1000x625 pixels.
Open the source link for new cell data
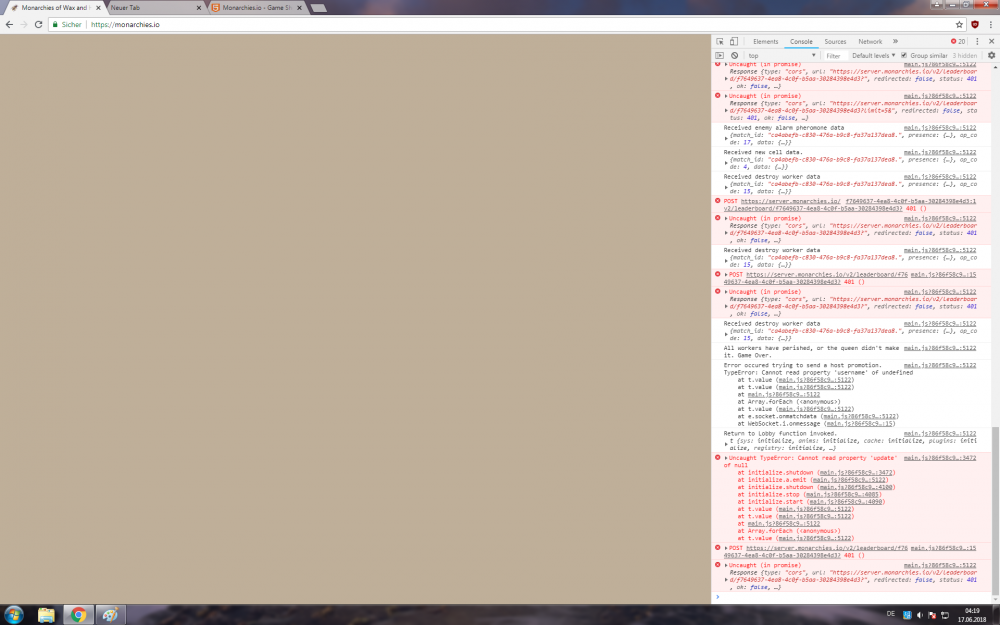coord(939,152)
